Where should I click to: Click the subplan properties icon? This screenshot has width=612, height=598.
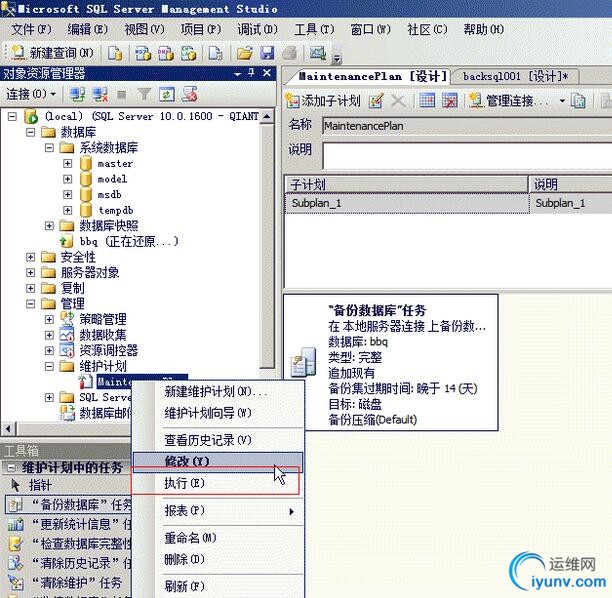(x=376, y=101)
